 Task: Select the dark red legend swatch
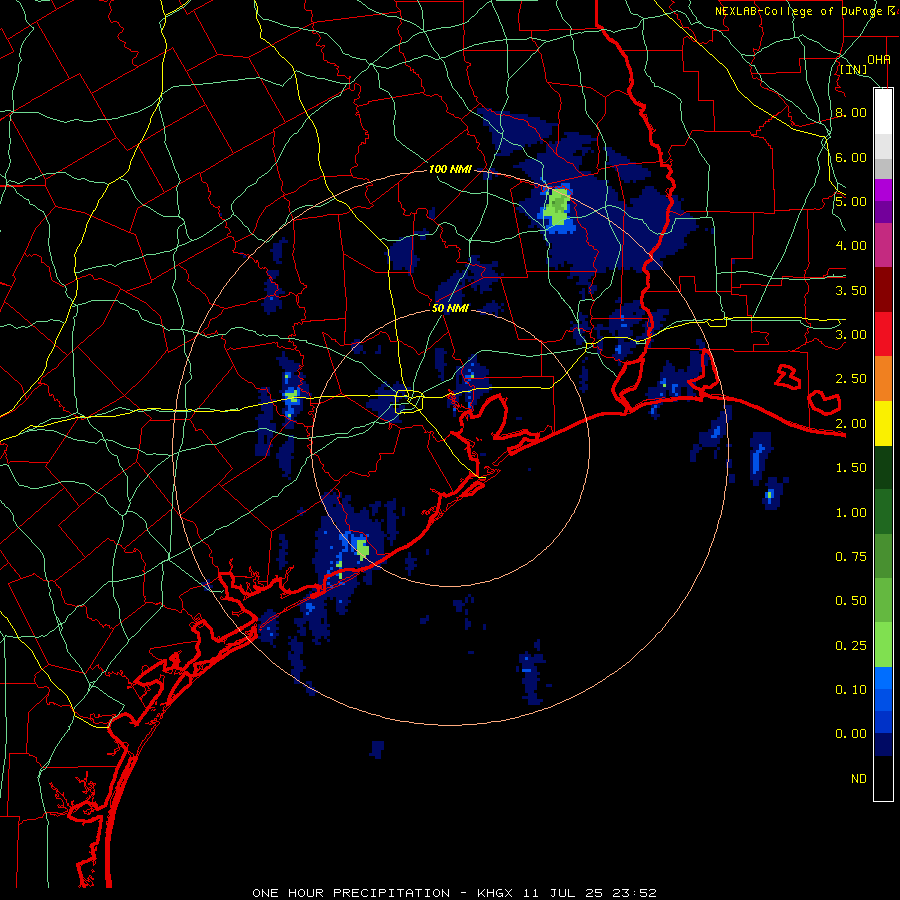pyautogui.click(x=883, y=290)
